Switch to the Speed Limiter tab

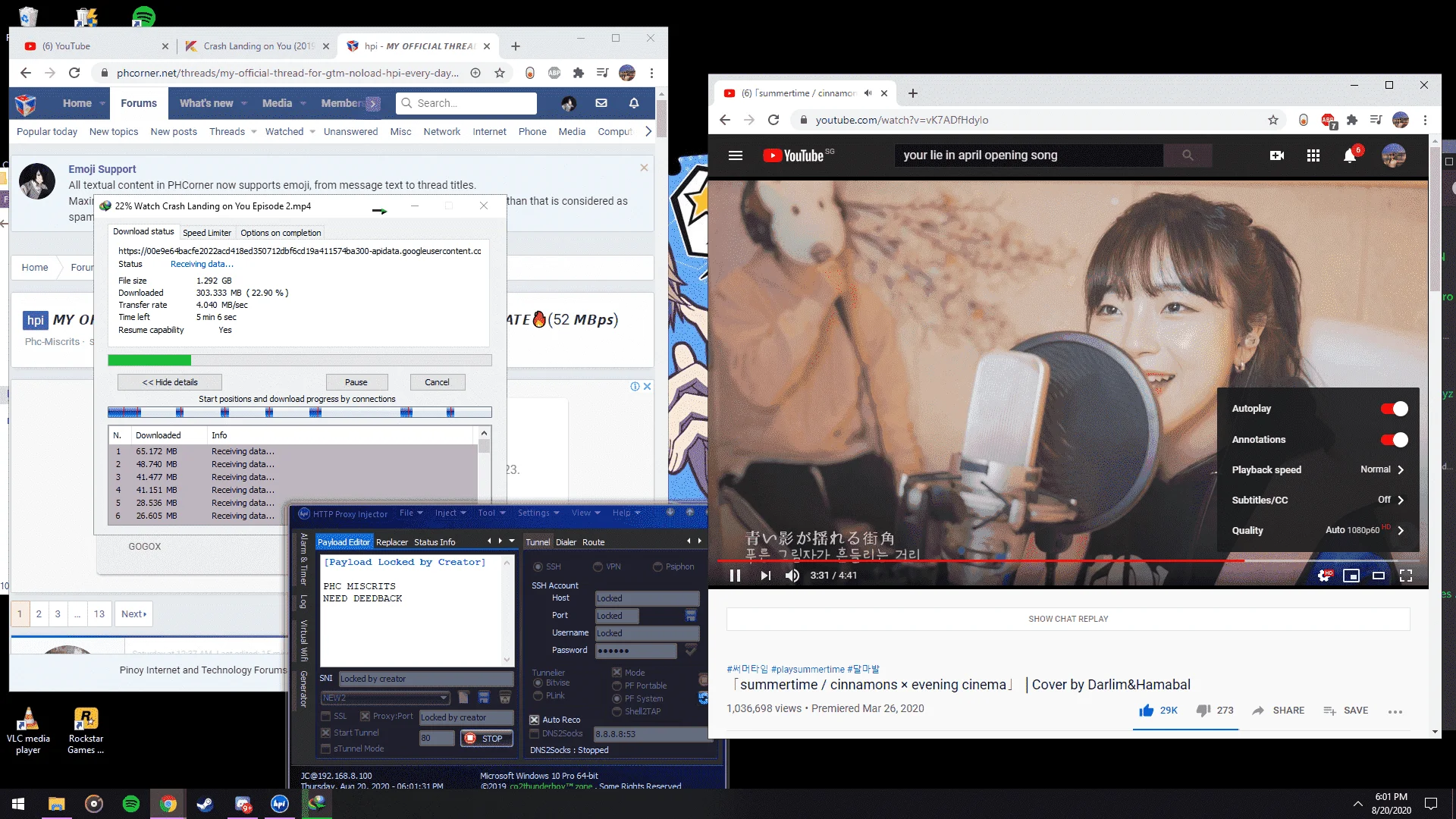click(x=207, y=233)
